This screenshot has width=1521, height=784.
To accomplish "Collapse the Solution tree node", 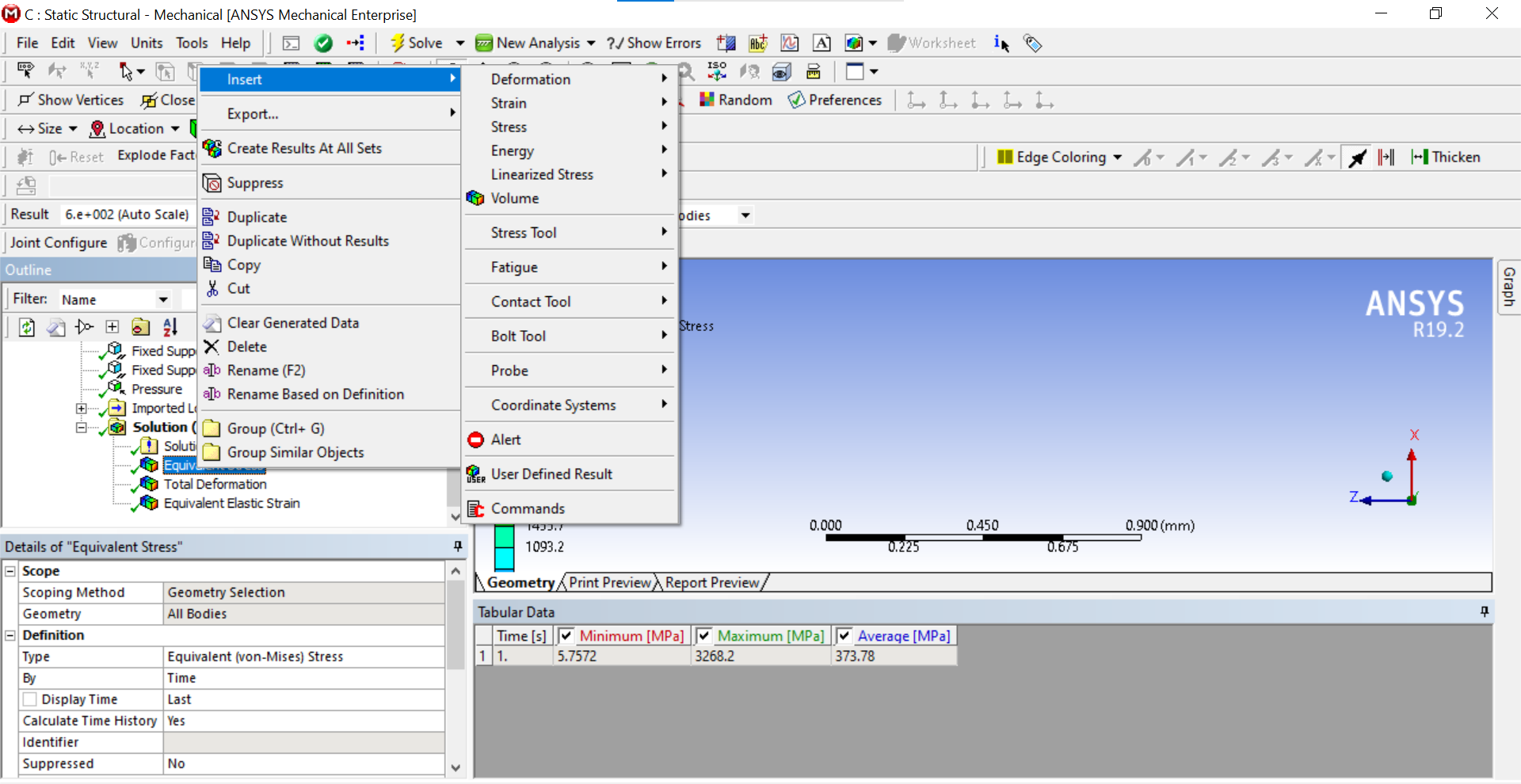I will [81, 428].
